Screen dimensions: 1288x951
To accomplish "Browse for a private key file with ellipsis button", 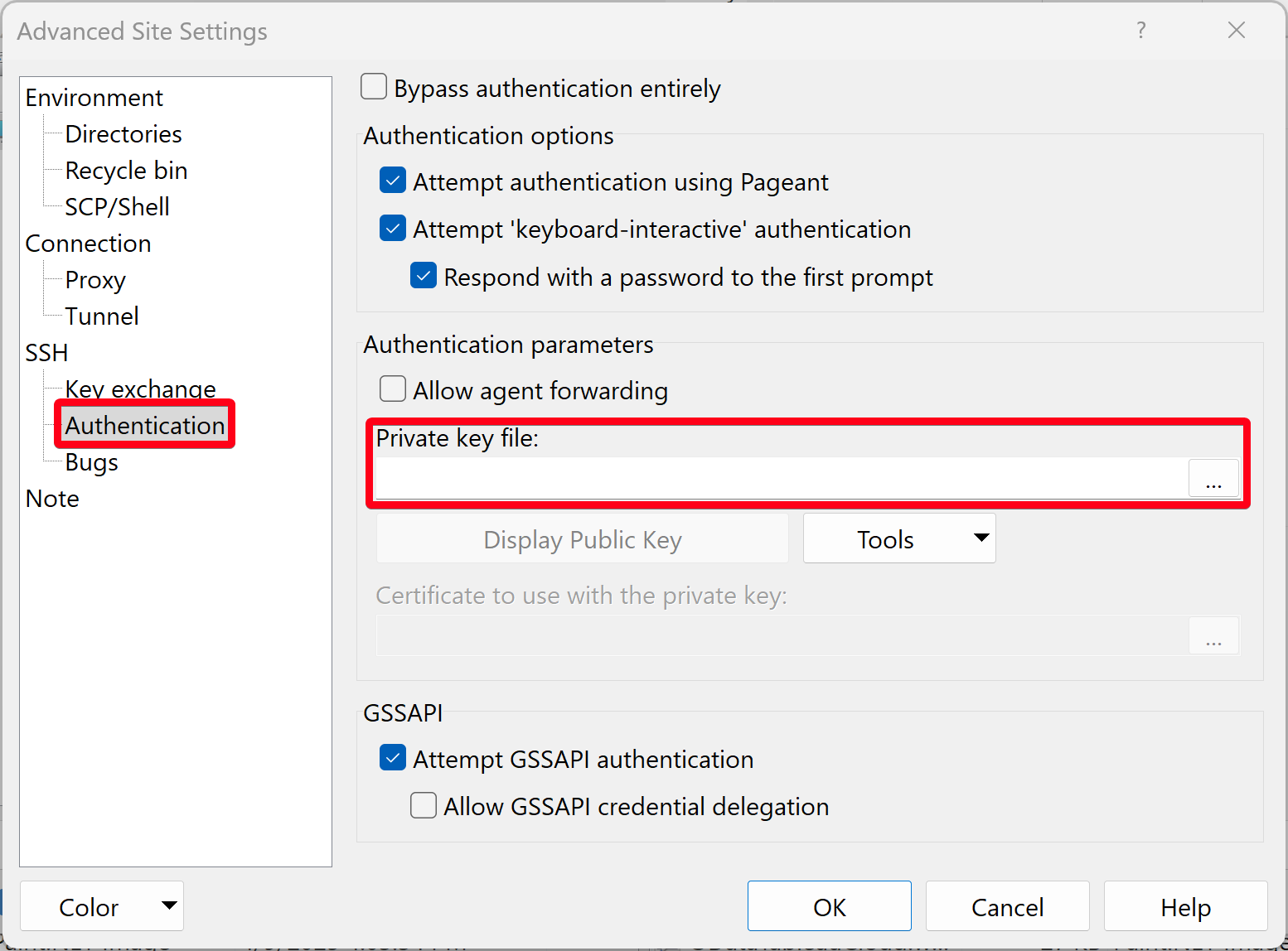I will (1213, 478).
